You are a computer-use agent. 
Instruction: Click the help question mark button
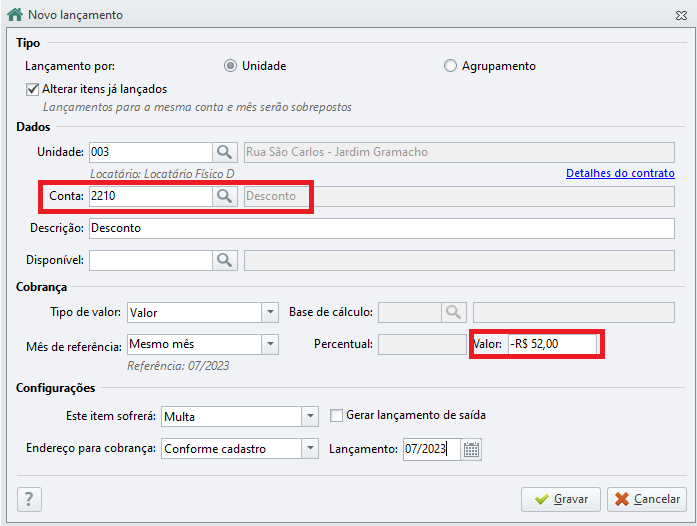[29, 499]
